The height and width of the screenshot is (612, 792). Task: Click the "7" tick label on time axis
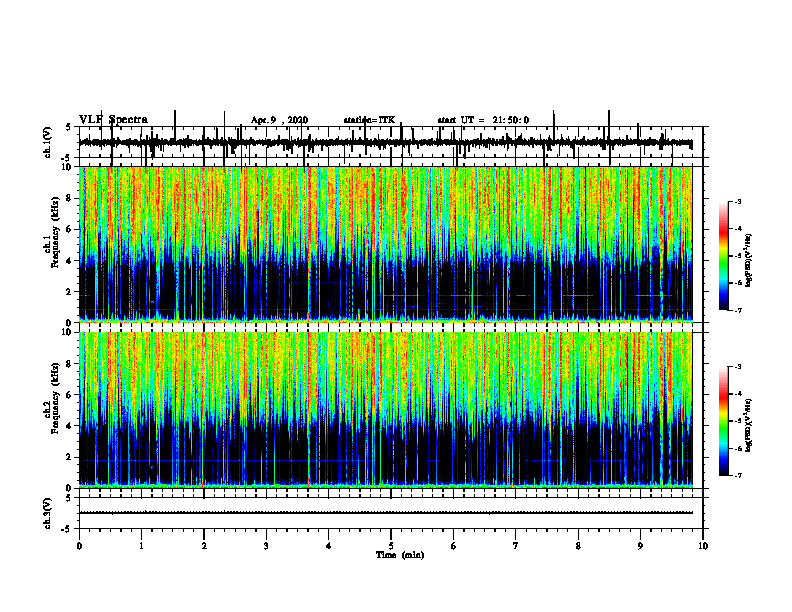tap(516, 546)
